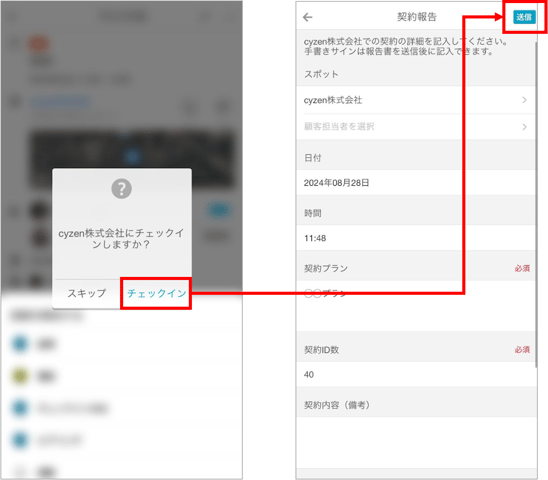
Task: Click the empty 契約内容（備考）text area
Action: click(416, 442)
